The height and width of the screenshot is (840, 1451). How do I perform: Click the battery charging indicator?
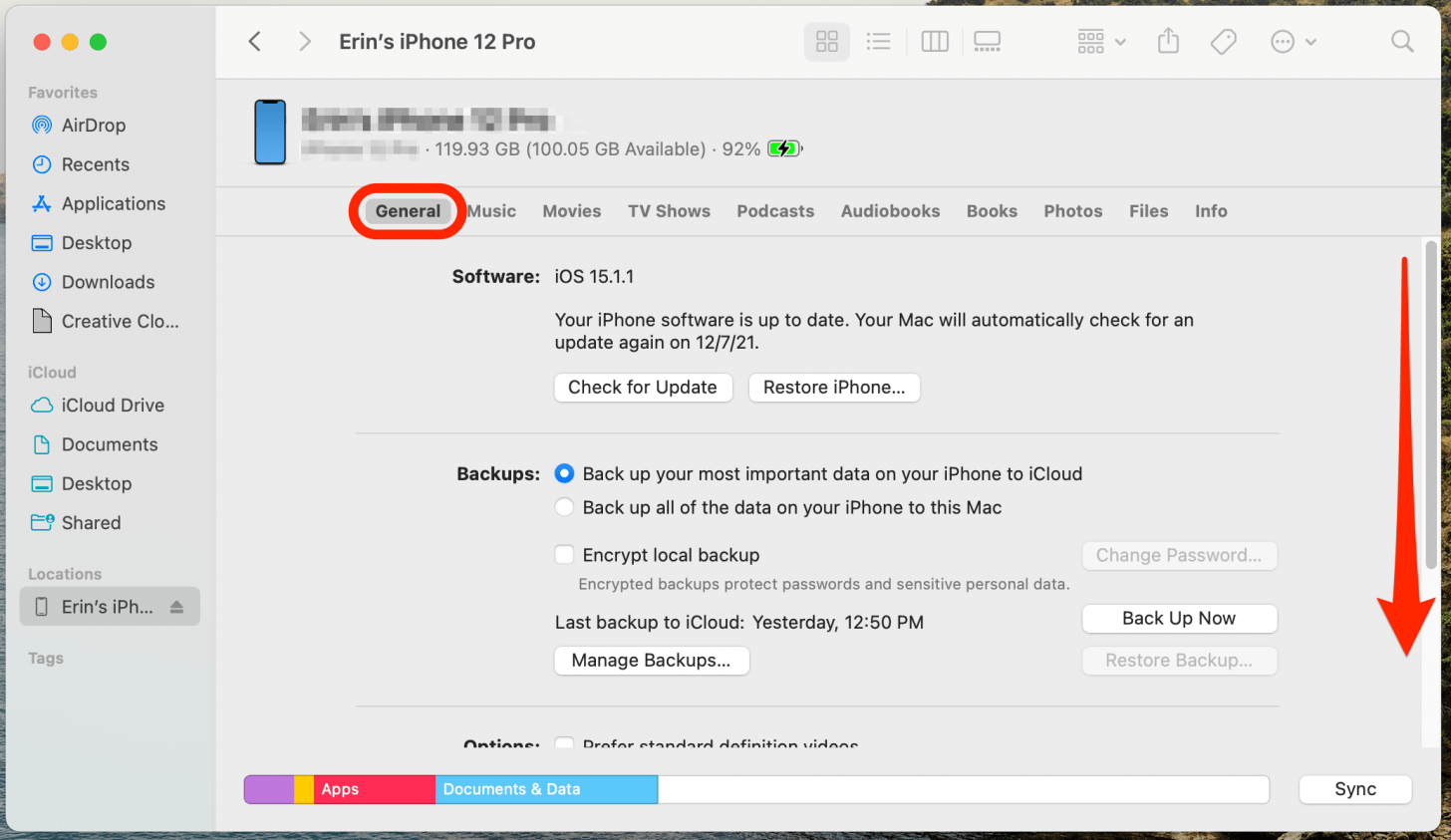click(784, 148)
